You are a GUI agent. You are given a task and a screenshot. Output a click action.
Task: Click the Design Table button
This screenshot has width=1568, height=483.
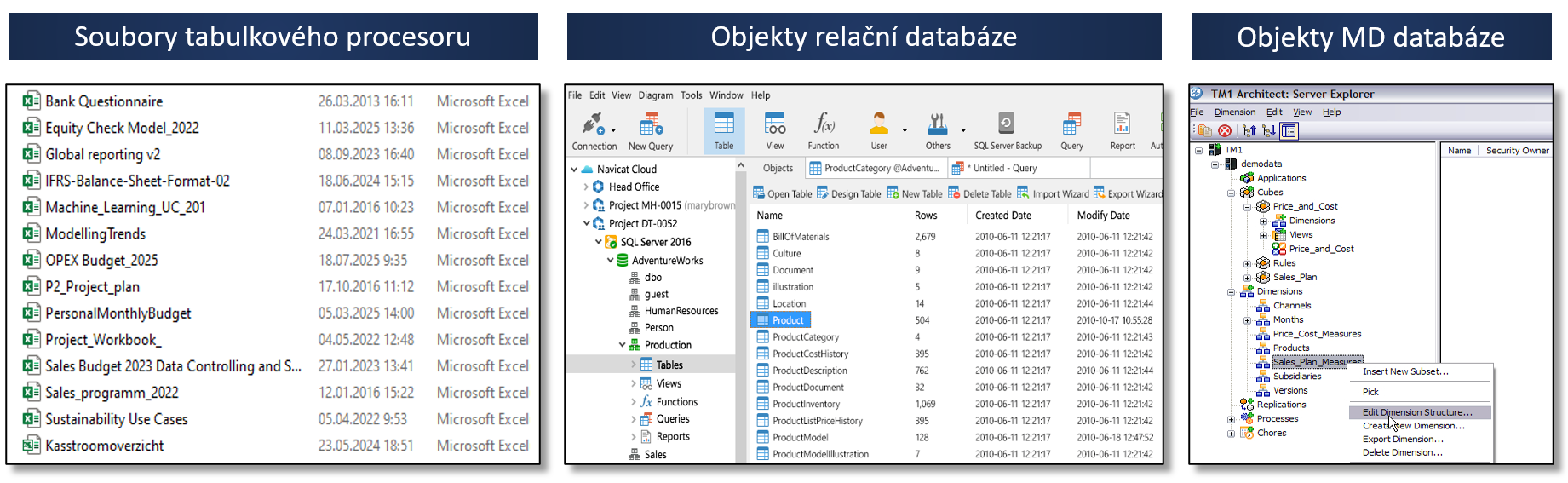coord(849,193)
